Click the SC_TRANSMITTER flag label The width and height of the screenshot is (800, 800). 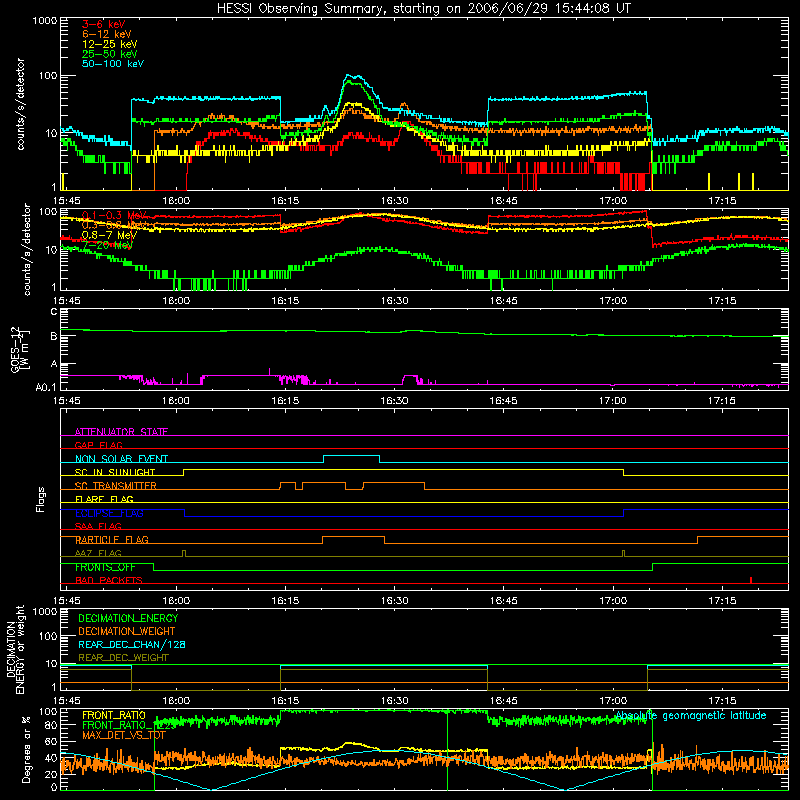tap(116, 485)
